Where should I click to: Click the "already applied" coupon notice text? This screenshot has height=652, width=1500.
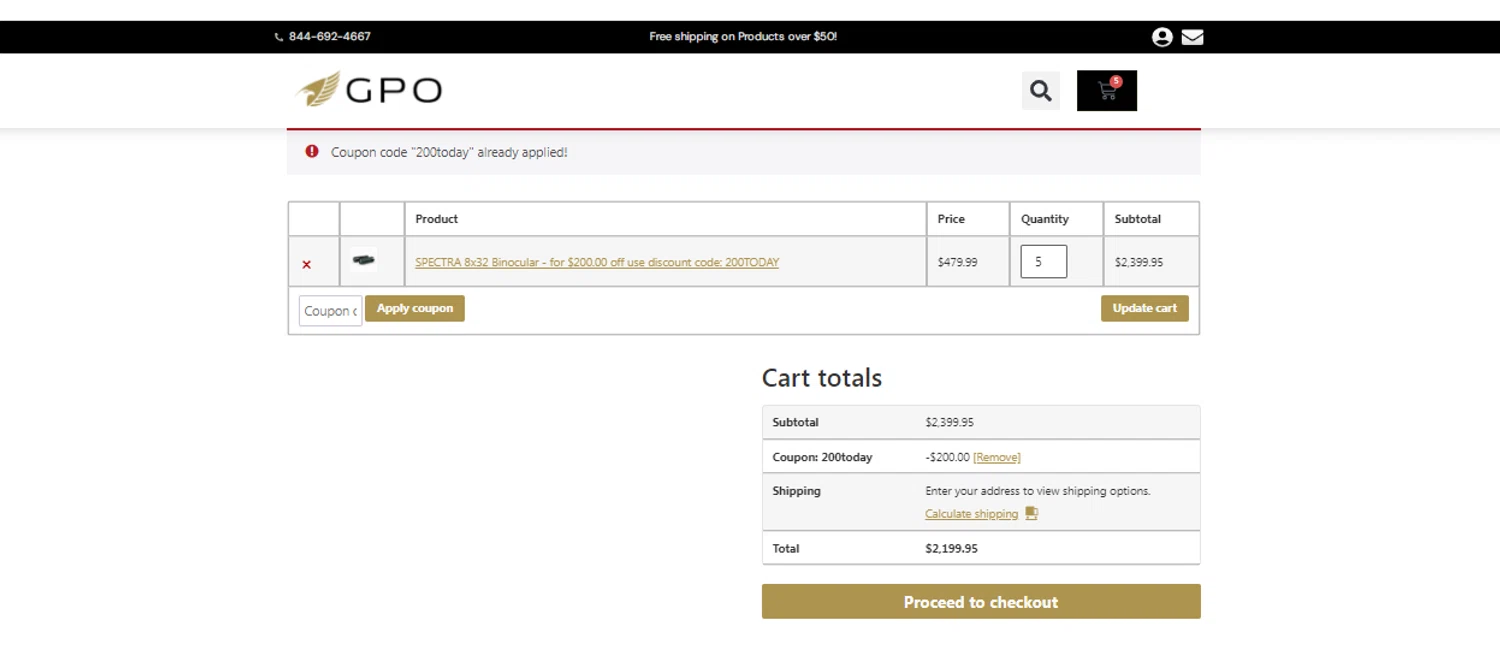point(449,152)
